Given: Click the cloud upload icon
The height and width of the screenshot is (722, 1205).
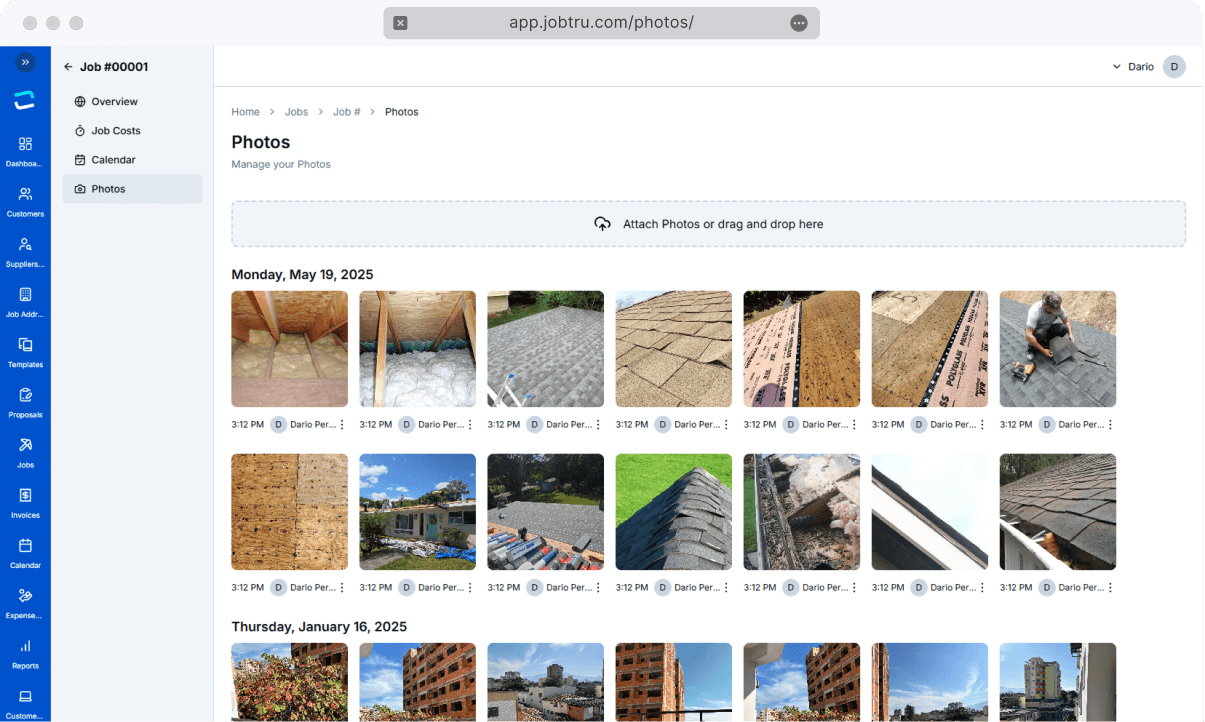Looking at the screenshot, I should pos(602,224).
